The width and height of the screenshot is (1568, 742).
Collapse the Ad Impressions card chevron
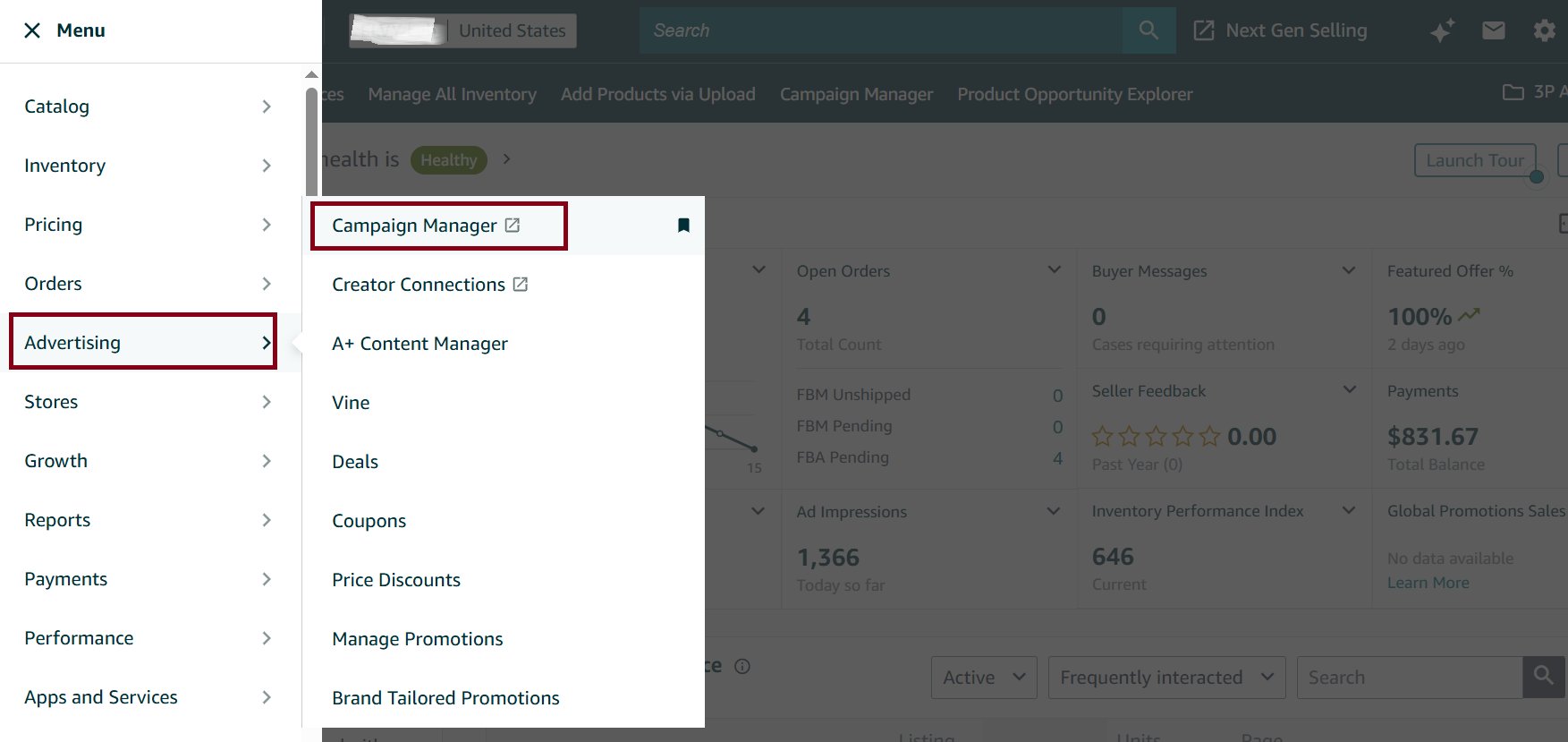pos(1054,510)
